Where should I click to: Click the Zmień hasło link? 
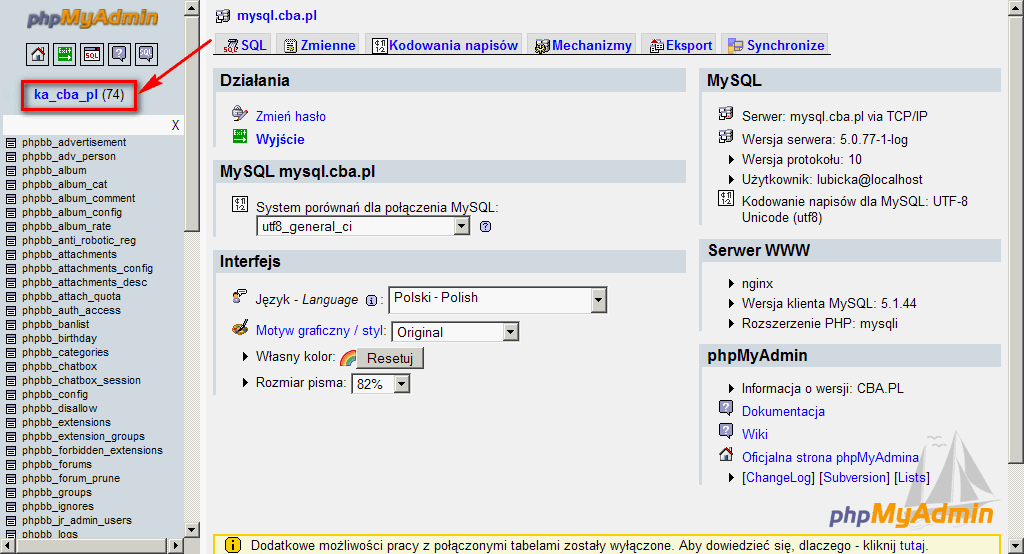point(291,116)
